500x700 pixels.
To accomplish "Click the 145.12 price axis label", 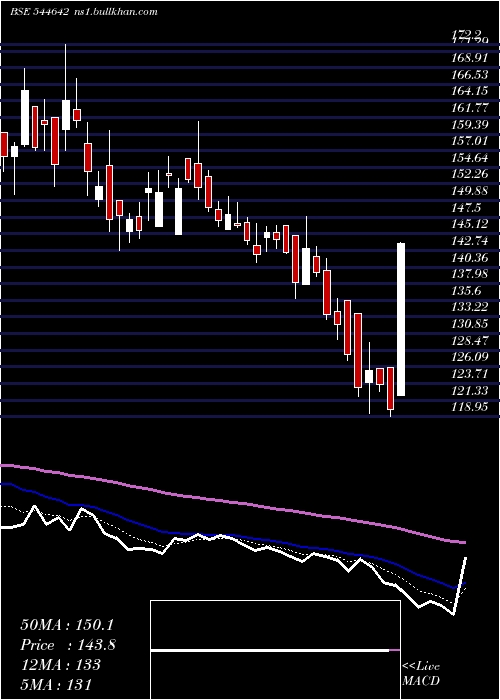I will click(469, 224).
